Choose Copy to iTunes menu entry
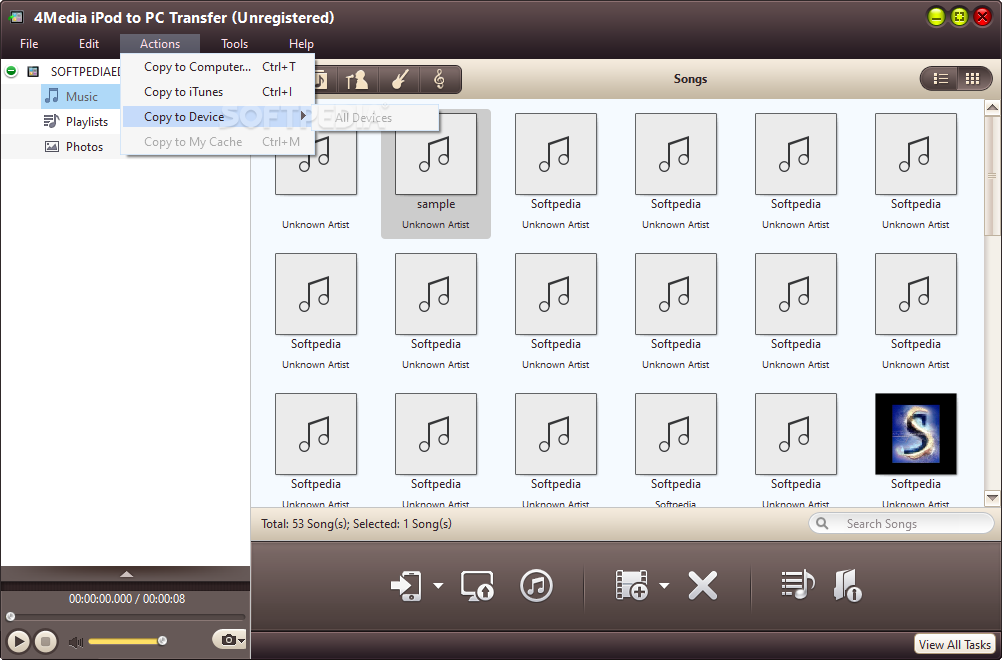1002x660 pixels. pos(219,91)
